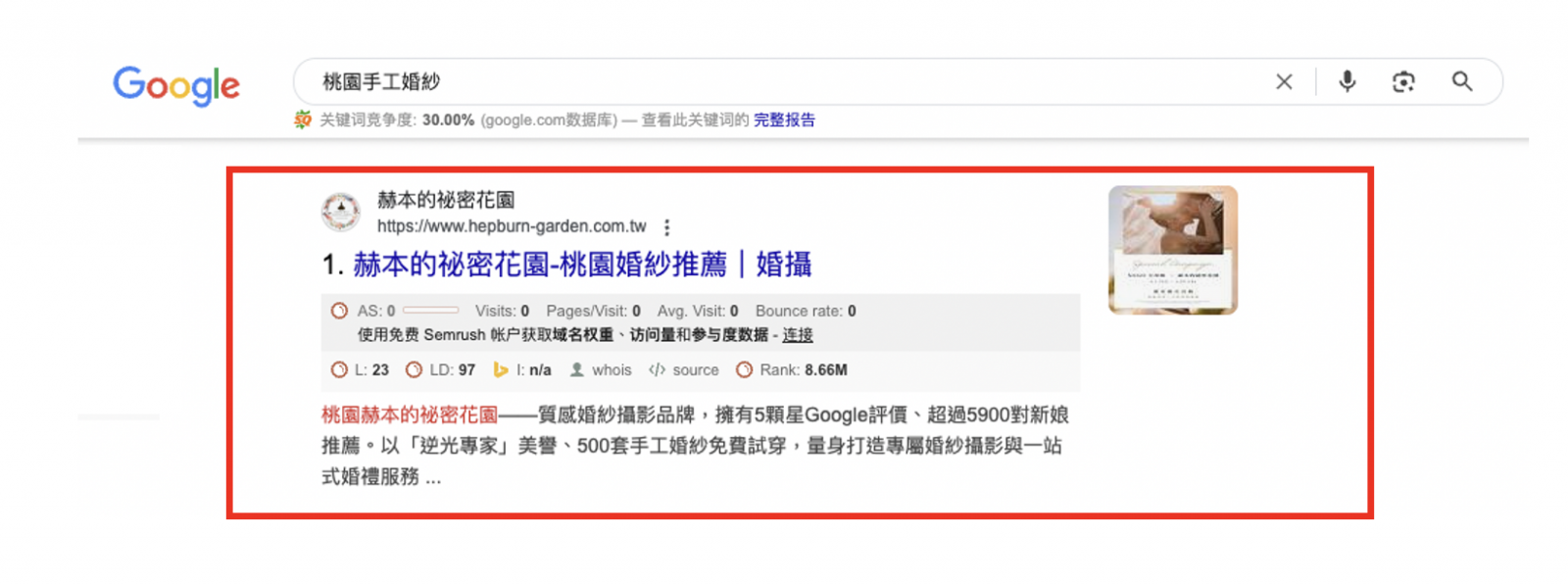Open Google Lens image search

[x=1403, y=82]
